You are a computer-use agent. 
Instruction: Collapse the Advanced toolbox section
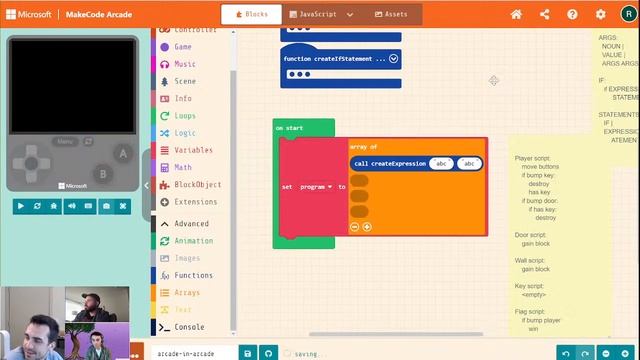point(192,224)
